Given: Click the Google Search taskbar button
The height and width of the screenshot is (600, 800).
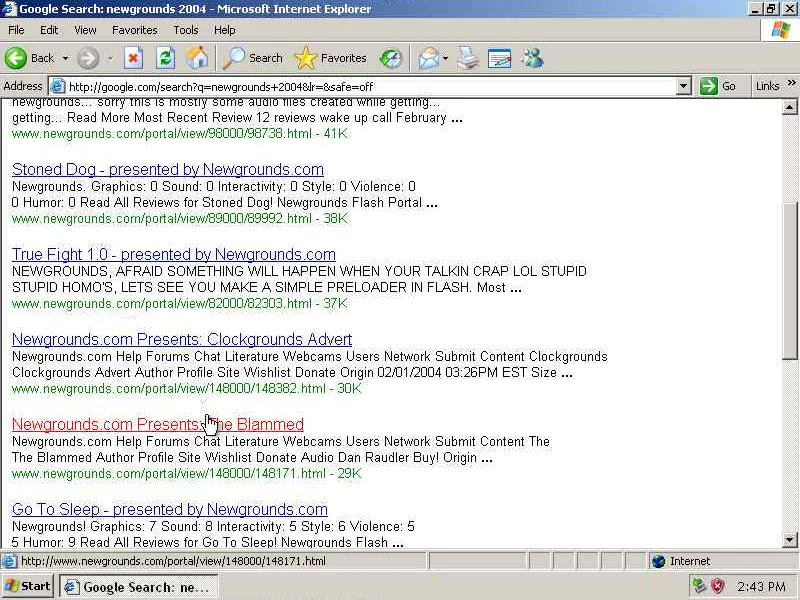Looking at the screenshot, I should coord(139,587).
